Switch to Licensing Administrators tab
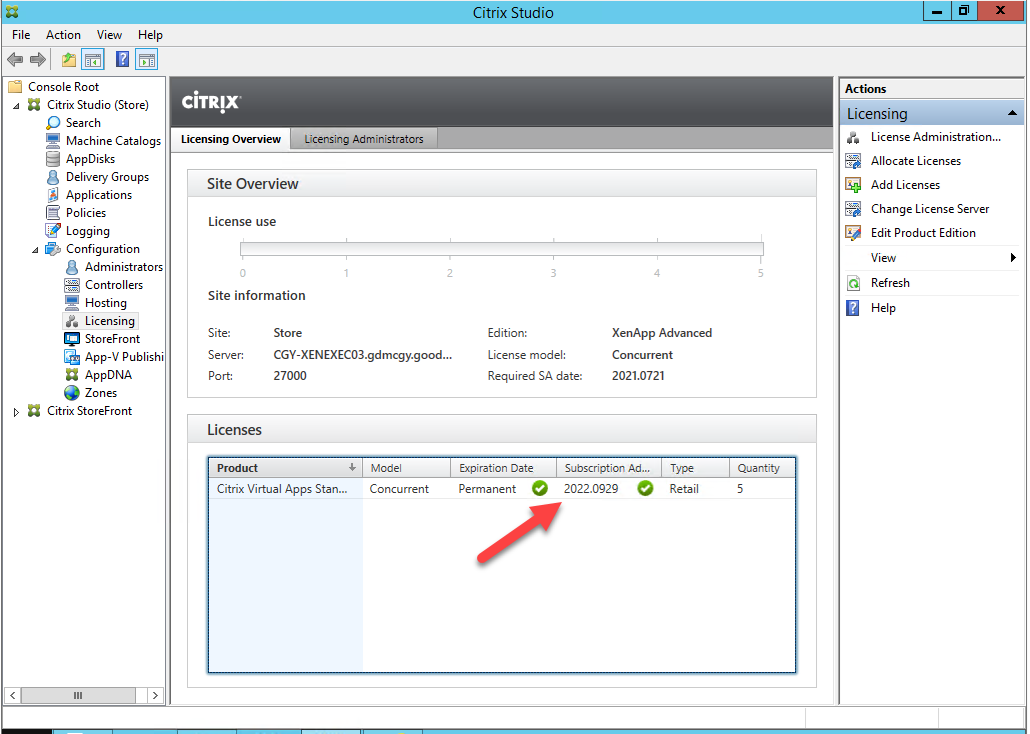This screenshot has height=734, width=1030. point(363,139)
